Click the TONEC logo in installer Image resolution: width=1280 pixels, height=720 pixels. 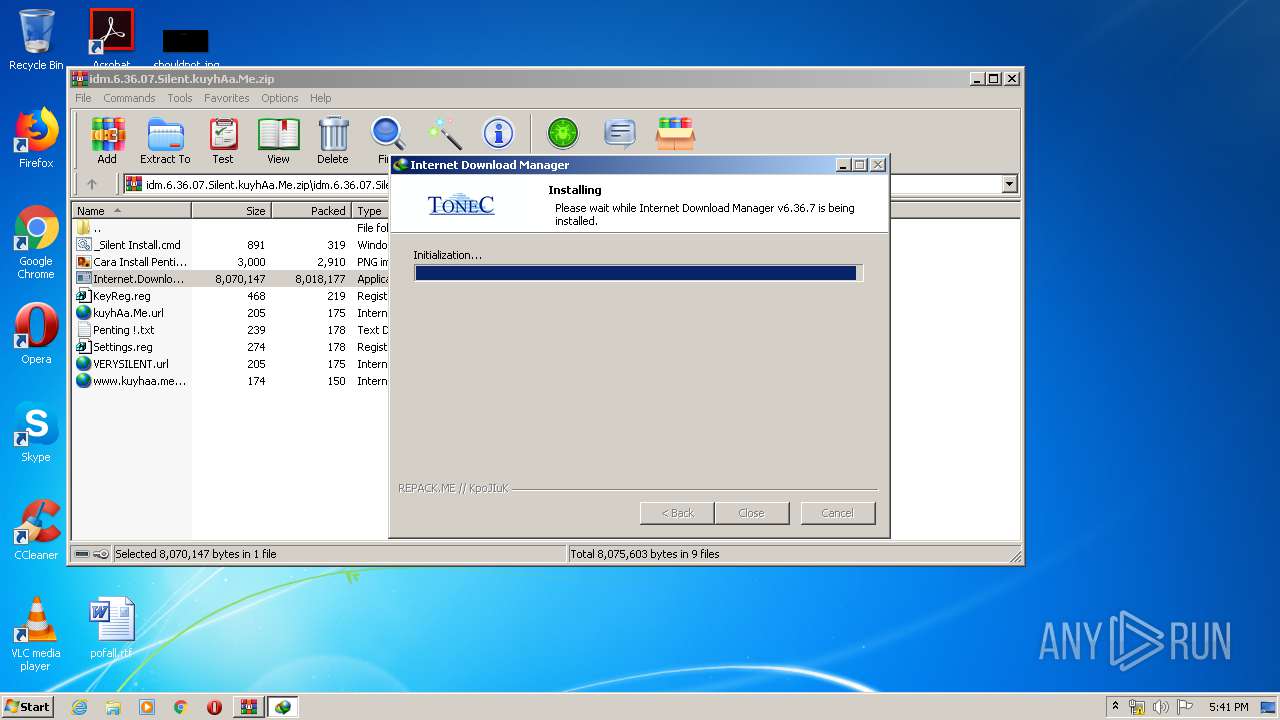pos(461,205)
